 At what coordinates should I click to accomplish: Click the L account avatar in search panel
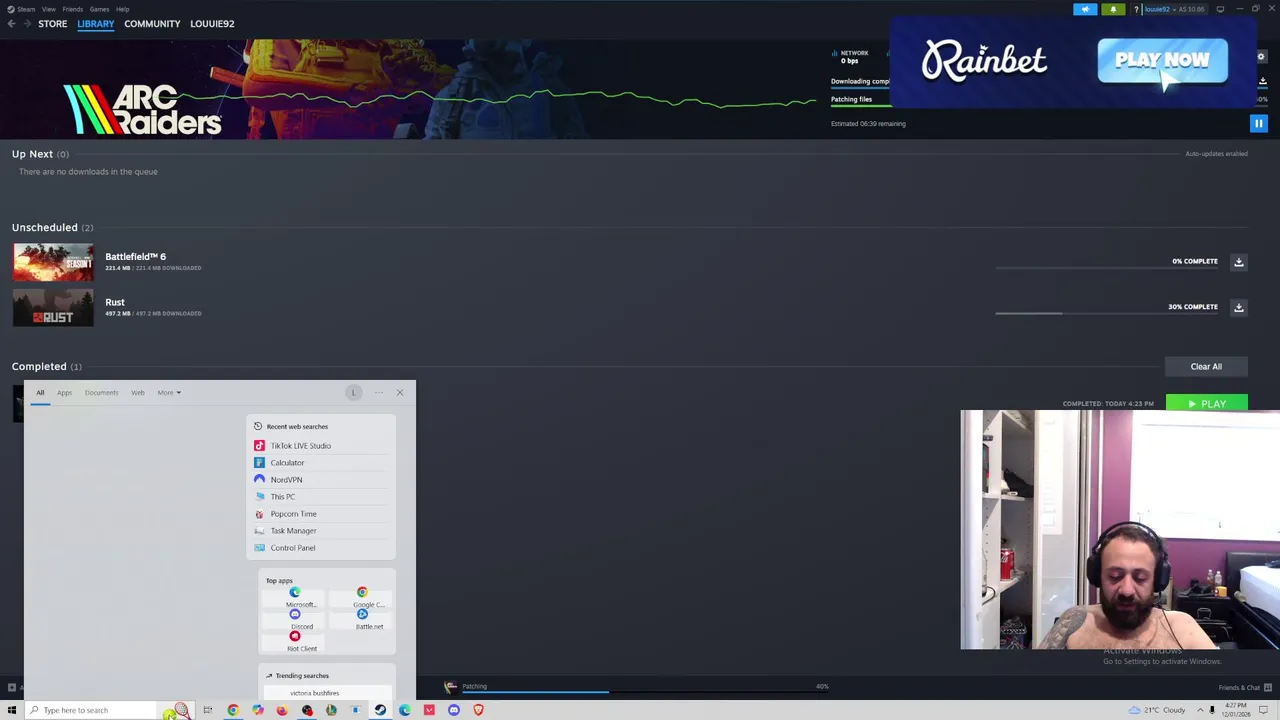pyautogui.click(x=353, y=392)
